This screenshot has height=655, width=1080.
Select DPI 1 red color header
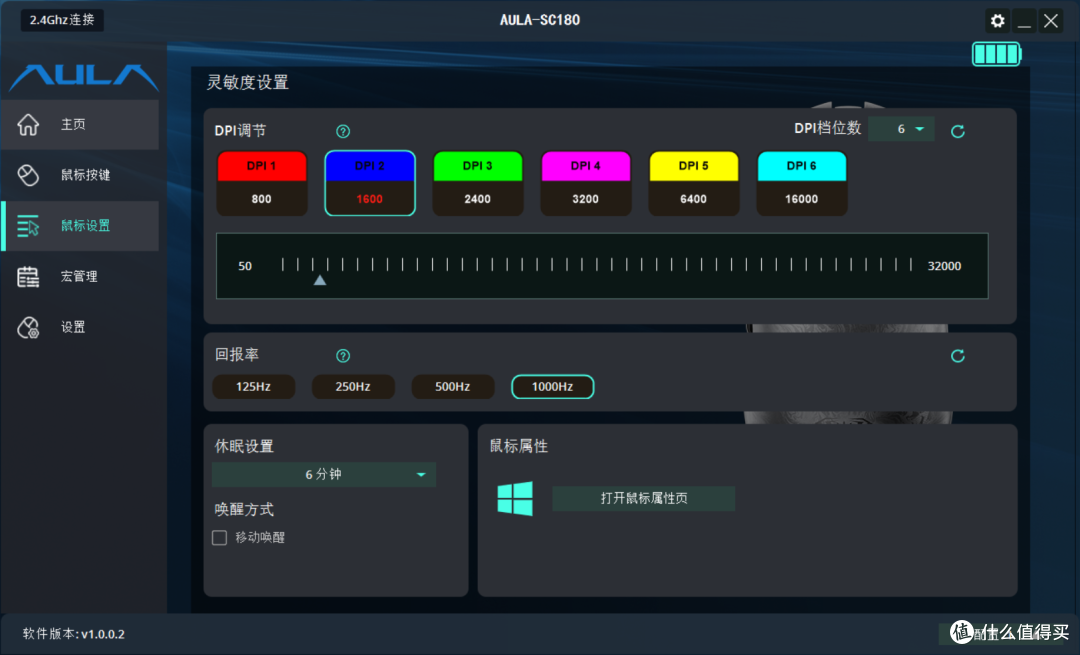point(262,166)
